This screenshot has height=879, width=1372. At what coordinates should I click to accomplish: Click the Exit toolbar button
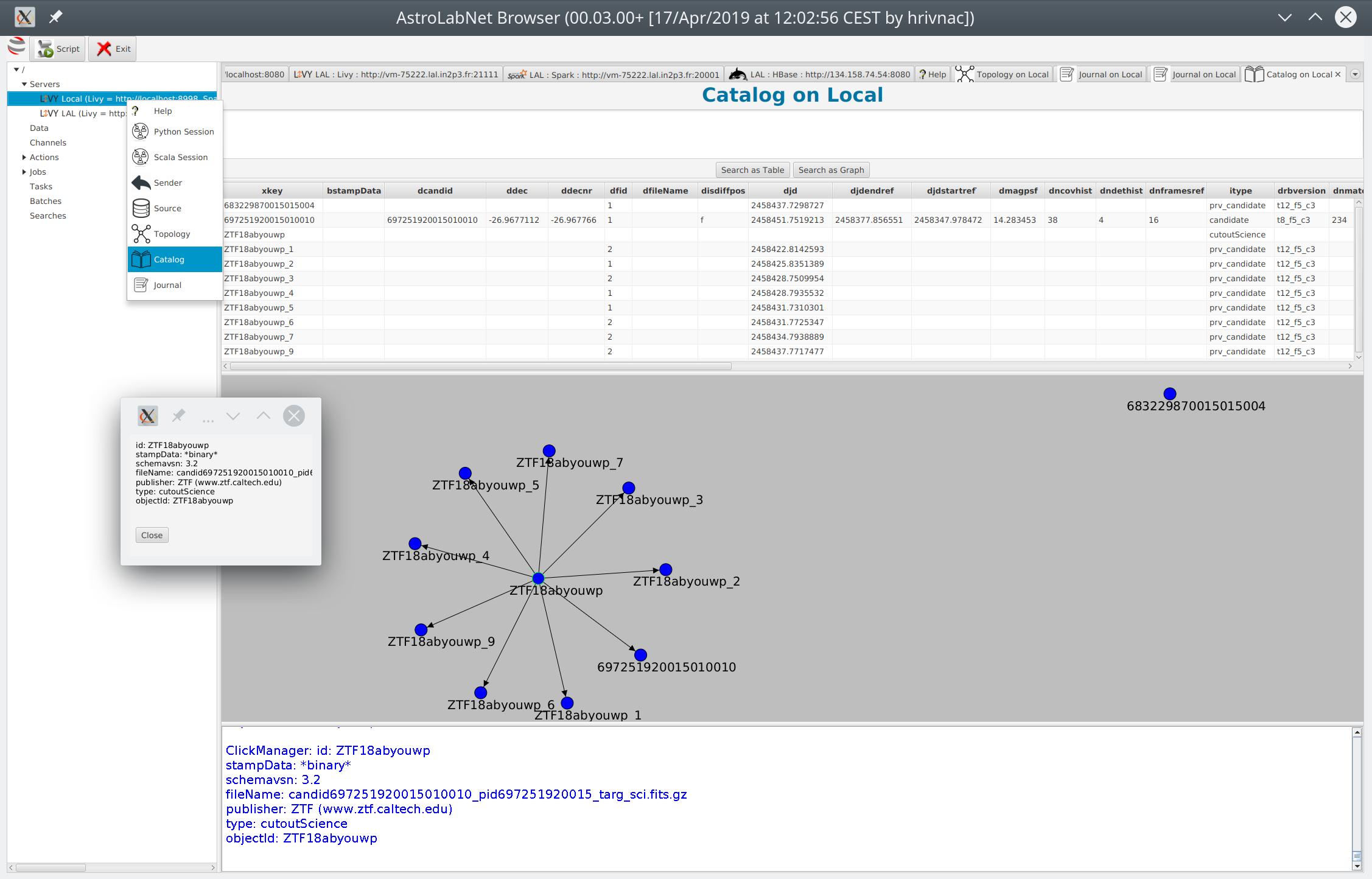113,49
